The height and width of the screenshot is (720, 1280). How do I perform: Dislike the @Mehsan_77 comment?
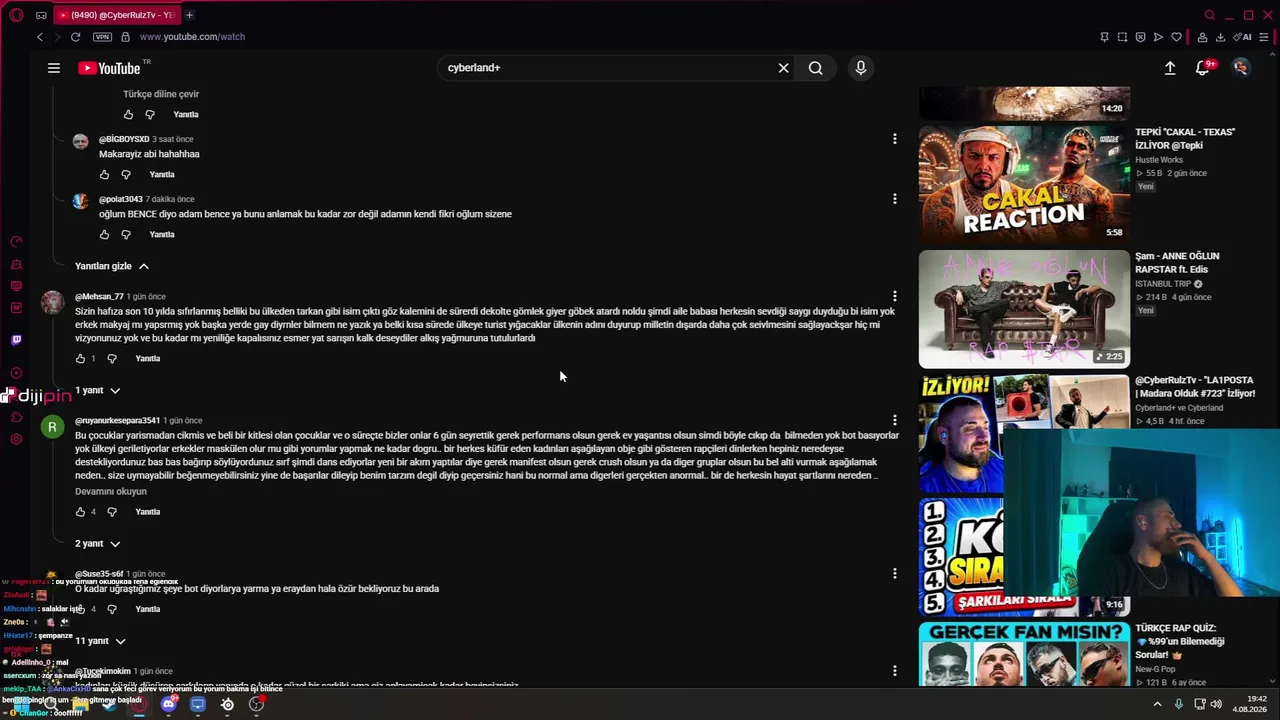tap(112, 359)
